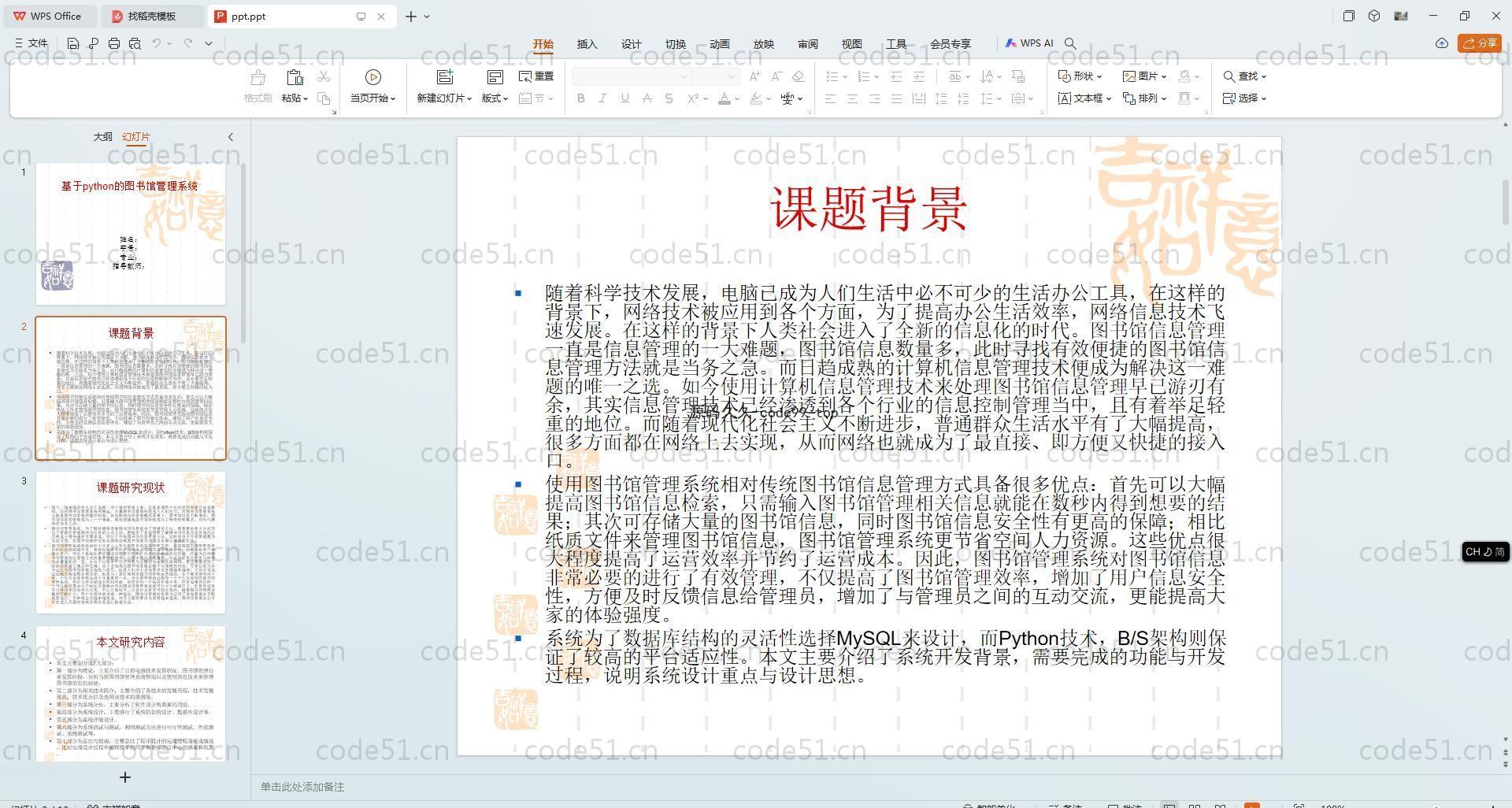1512x808 pixels.
Task: Open the Find (查找) dropdown
Action: tap(1245, 76)
